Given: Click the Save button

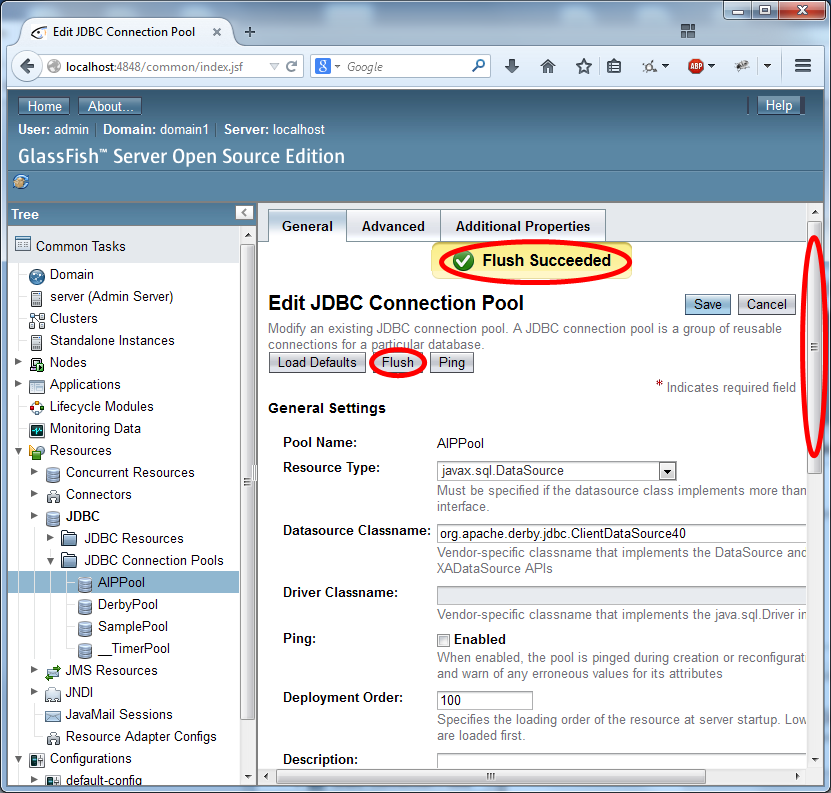Looking at the screenshot, I should (x=707, y=304).
